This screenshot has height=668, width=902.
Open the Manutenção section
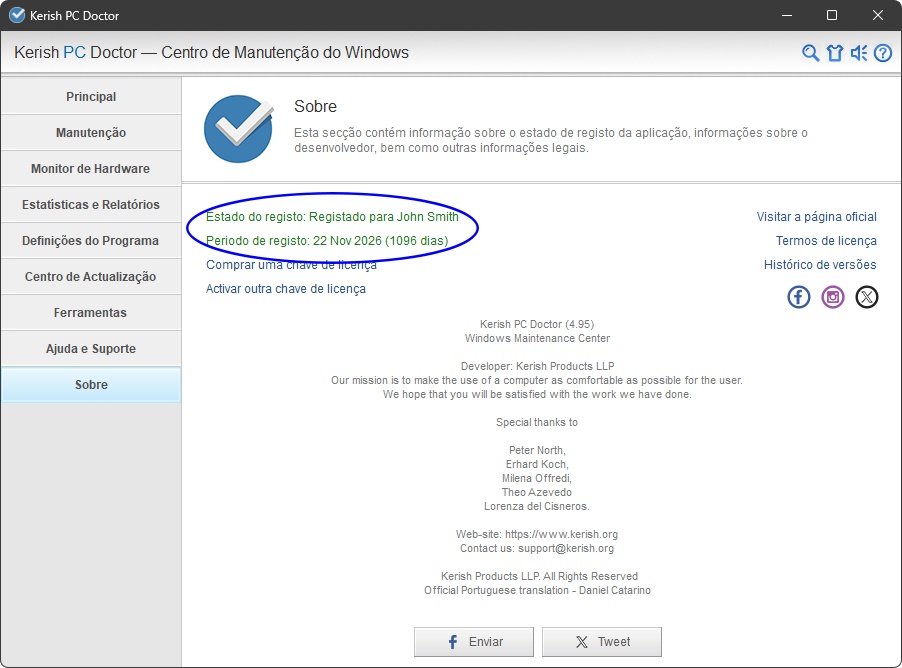(91, 133)
